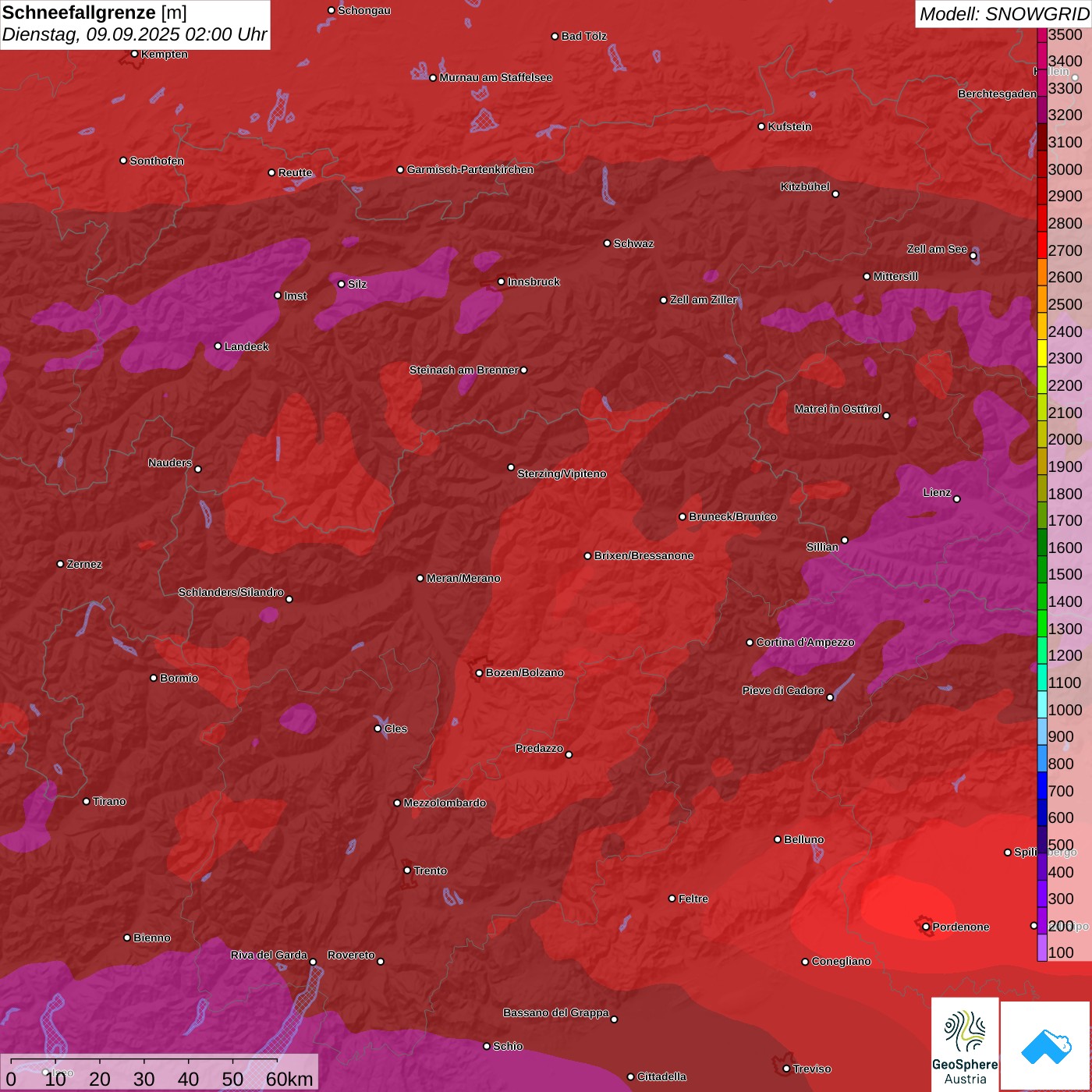
Task: Click the Zell am Ziller label
Action: pyautogui.click(x=704, y=300)
